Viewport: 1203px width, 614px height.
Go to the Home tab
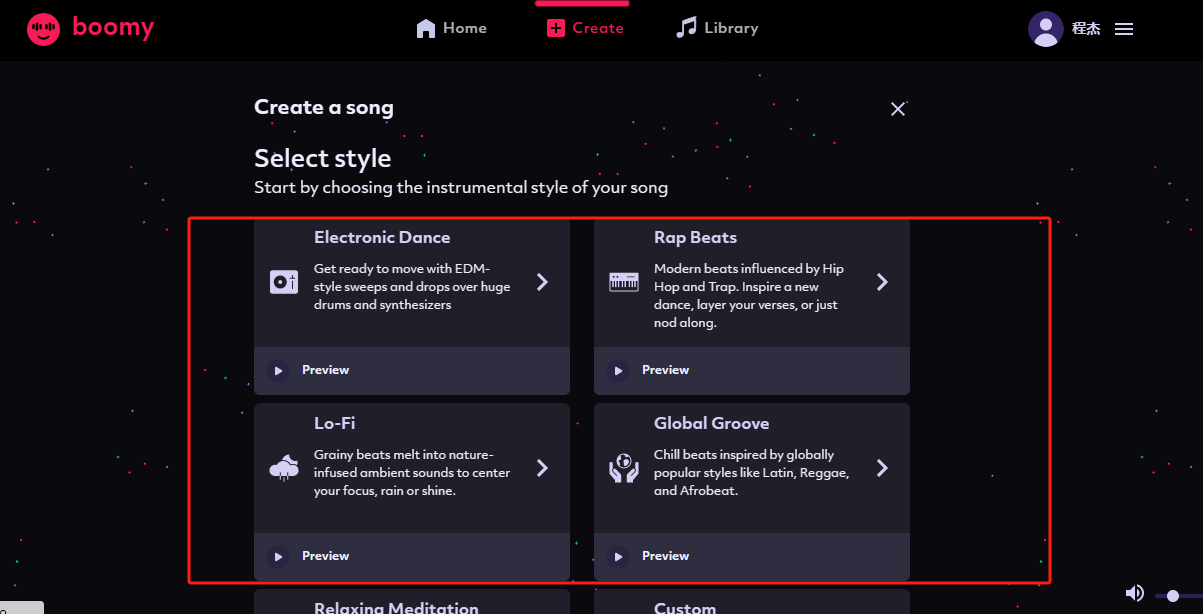pos(452,28)
